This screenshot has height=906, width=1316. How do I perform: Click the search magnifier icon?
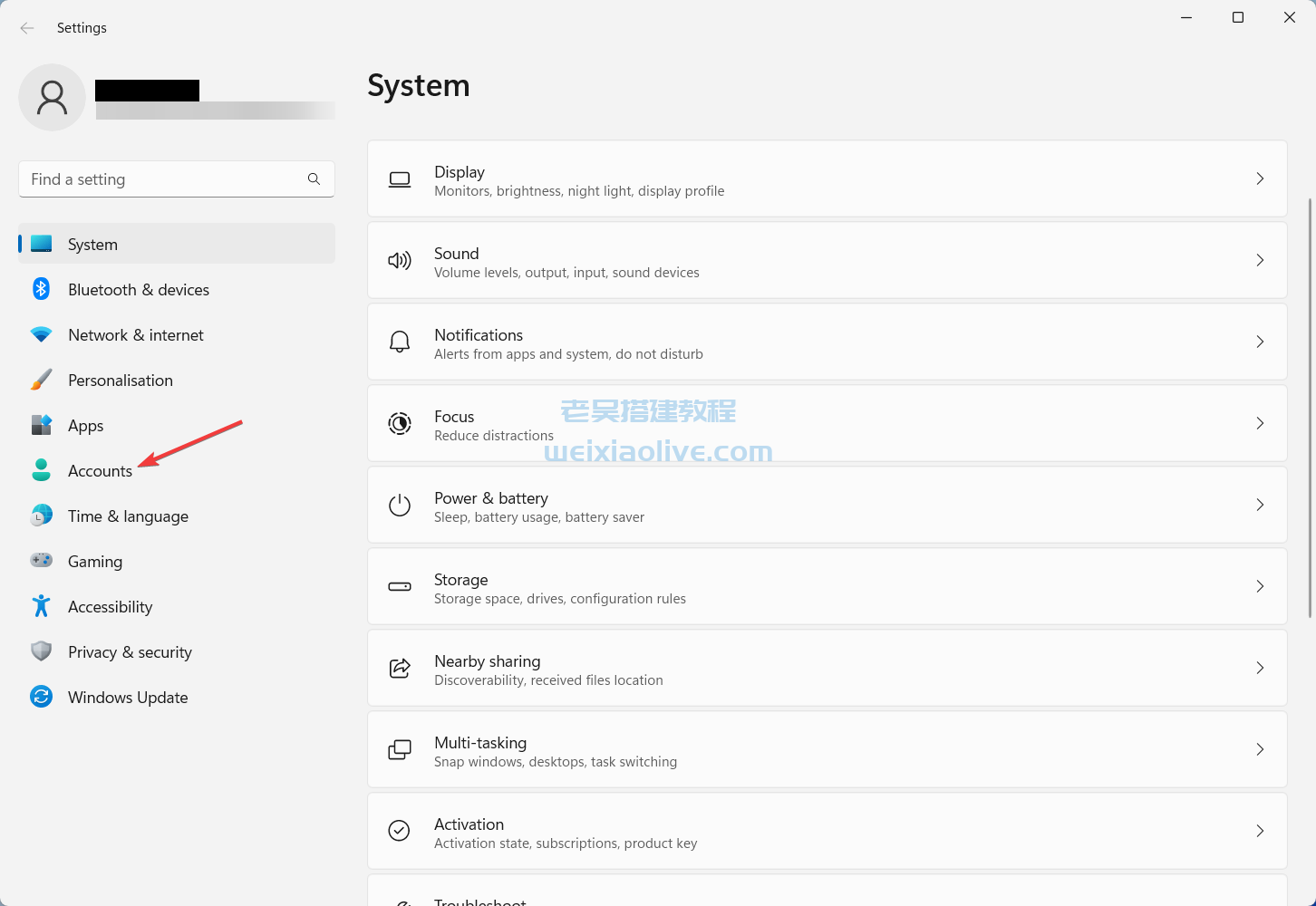pos(314,178)
